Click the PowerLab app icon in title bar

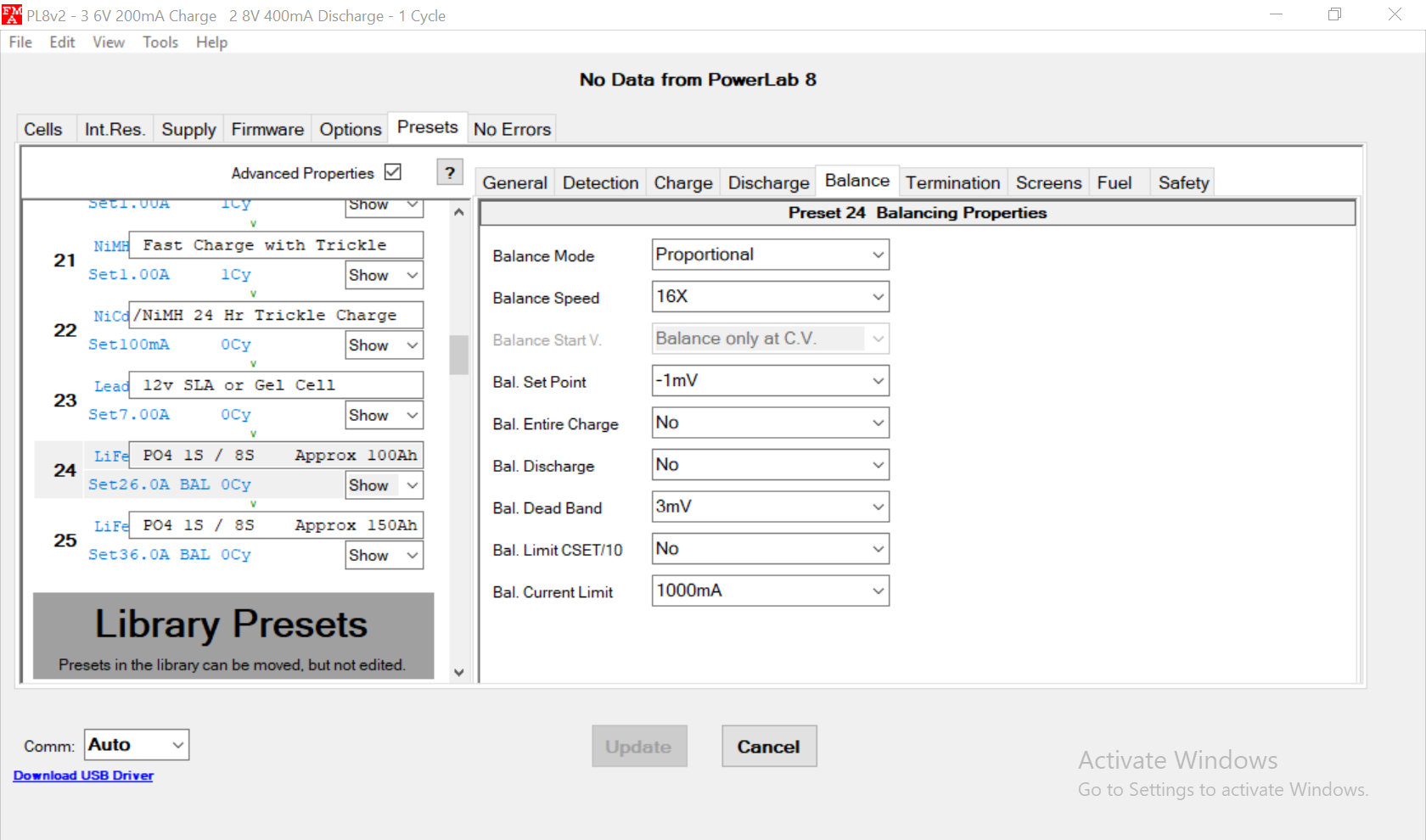click(x=12, y=15)
